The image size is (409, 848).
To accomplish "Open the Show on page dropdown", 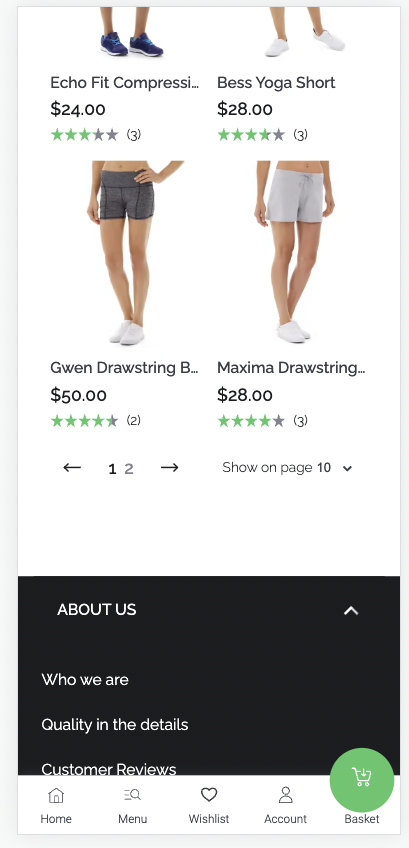I will 287,468.
